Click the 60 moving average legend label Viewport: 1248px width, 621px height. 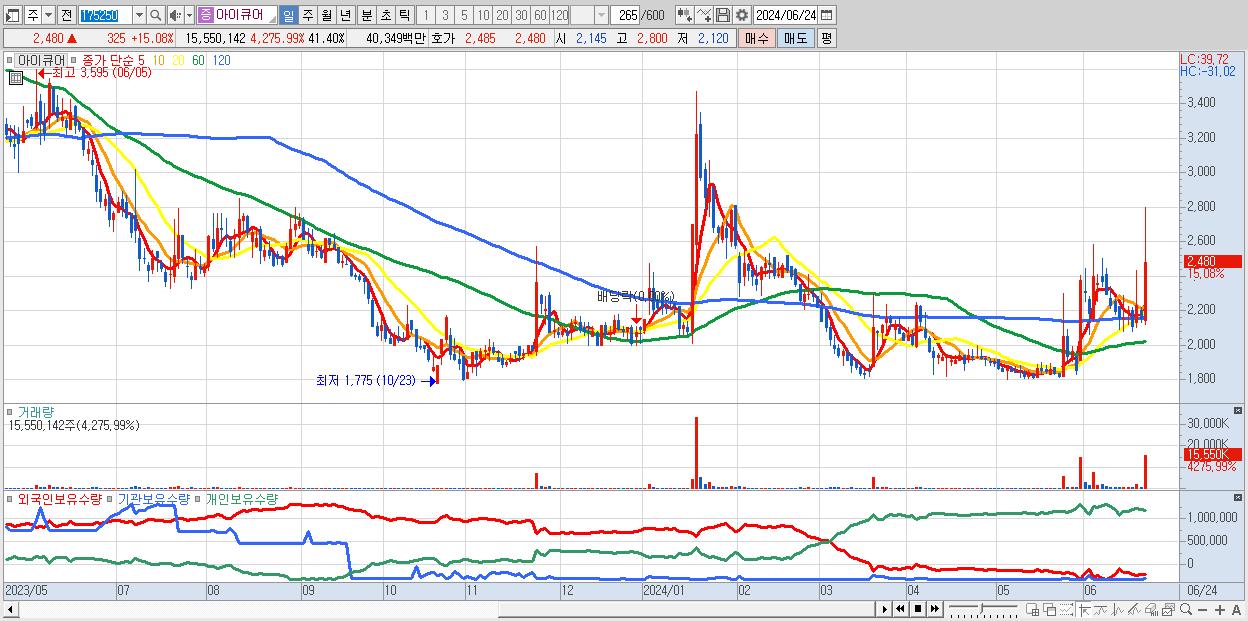click(x=199, y=60)
